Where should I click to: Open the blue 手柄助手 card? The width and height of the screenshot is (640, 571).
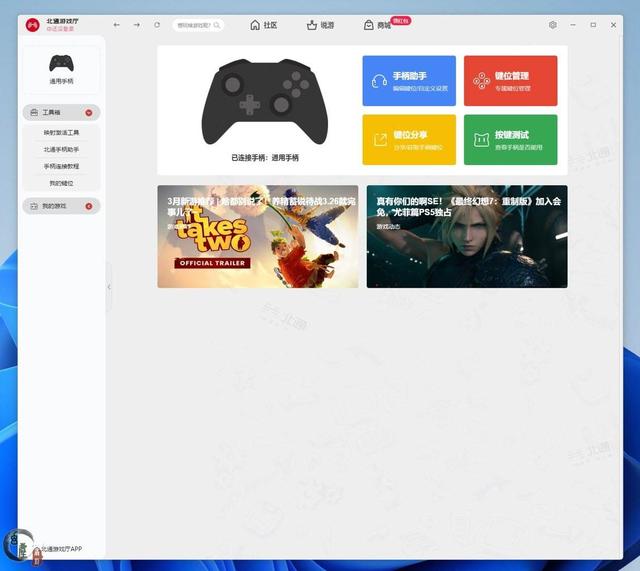(x=409, y=81)
